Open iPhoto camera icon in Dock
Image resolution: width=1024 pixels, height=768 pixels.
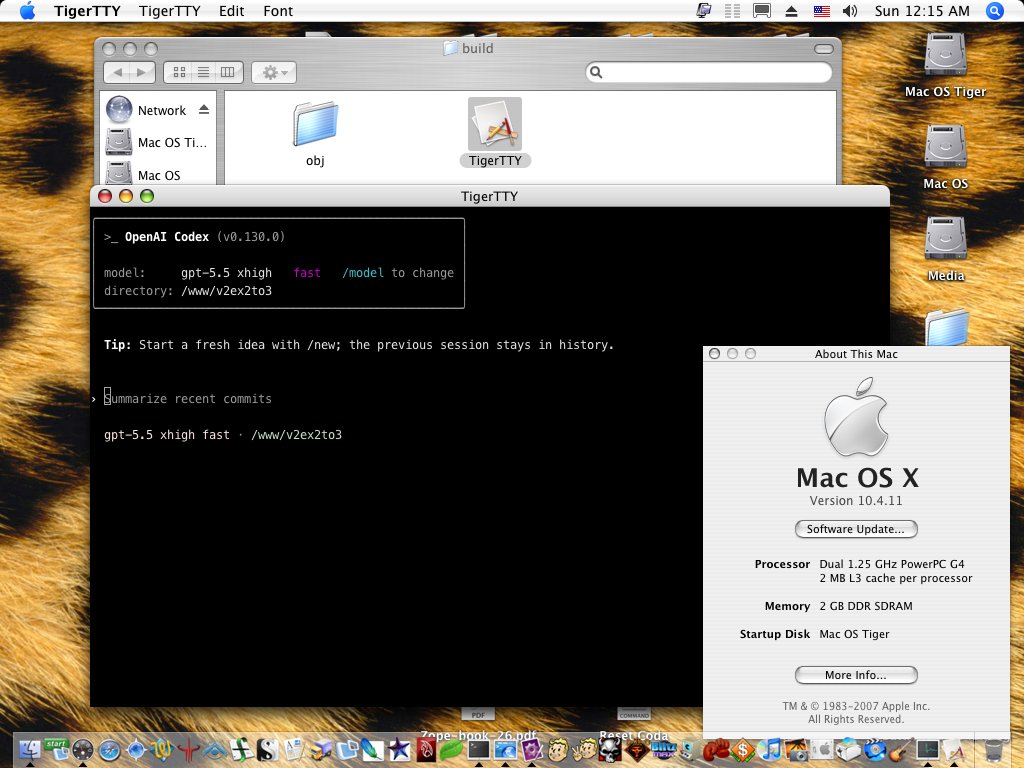[796, 750]
